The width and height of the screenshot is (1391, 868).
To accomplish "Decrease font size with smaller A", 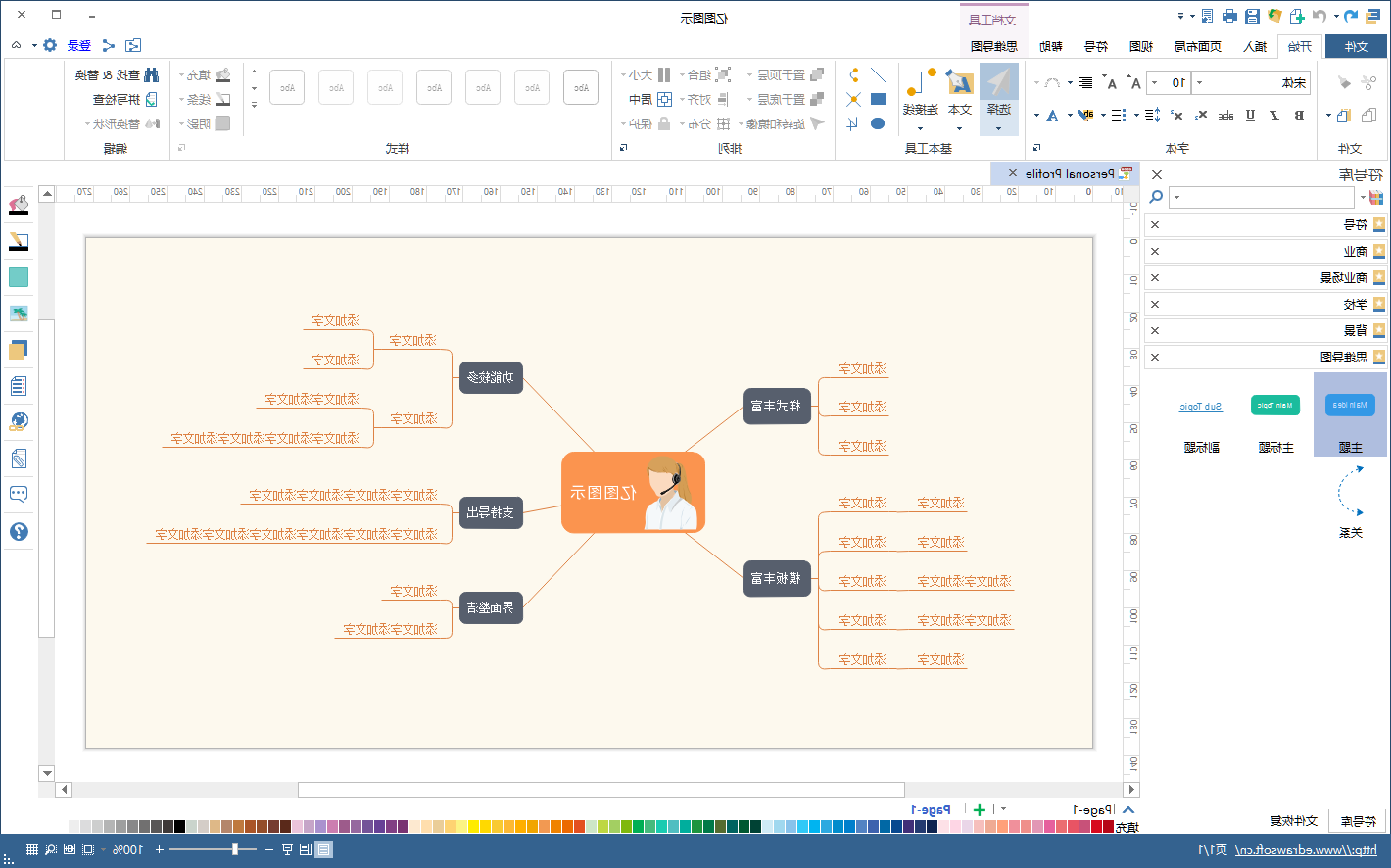I will pyautogui.click(x=1110, y=82).
